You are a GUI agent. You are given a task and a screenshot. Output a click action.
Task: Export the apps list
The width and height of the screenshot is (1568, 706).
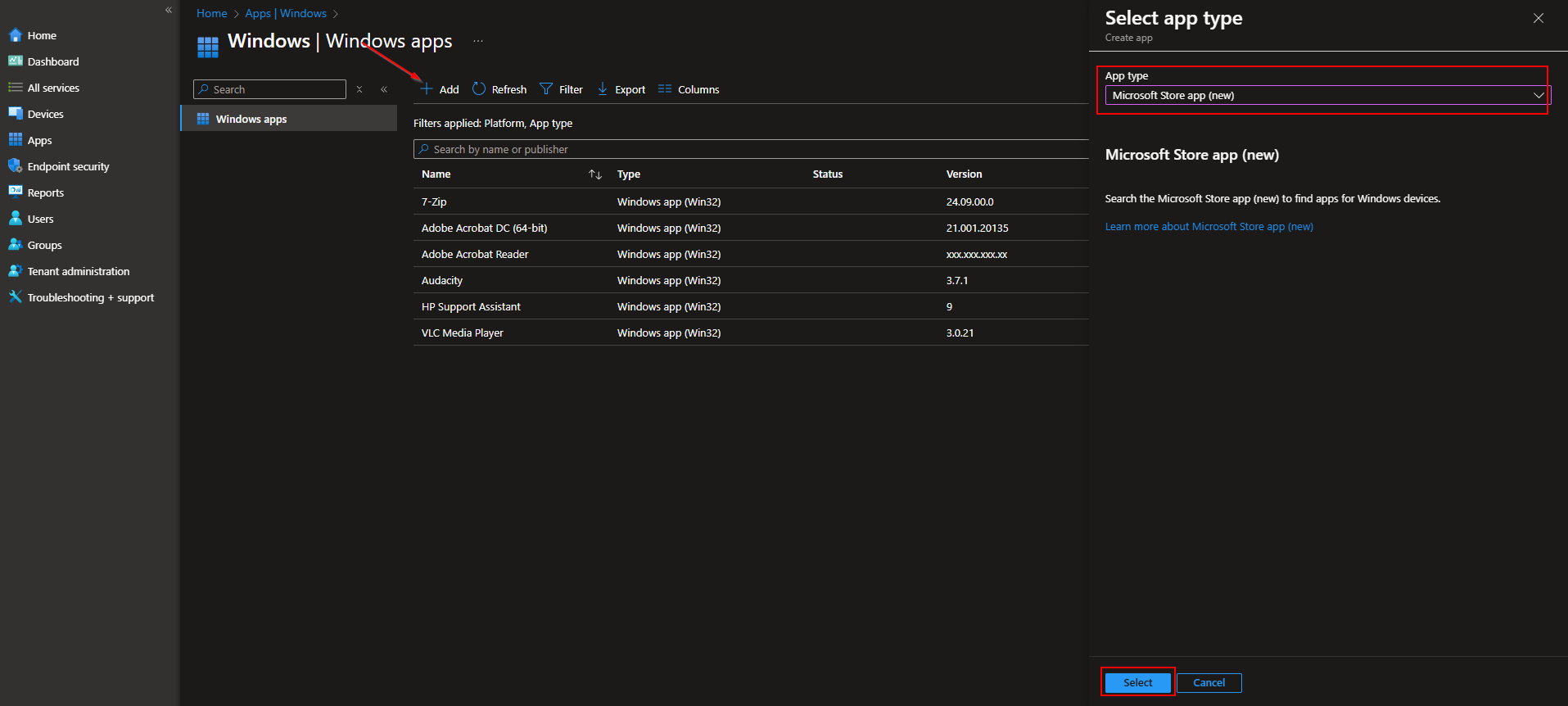coord(621,89)
